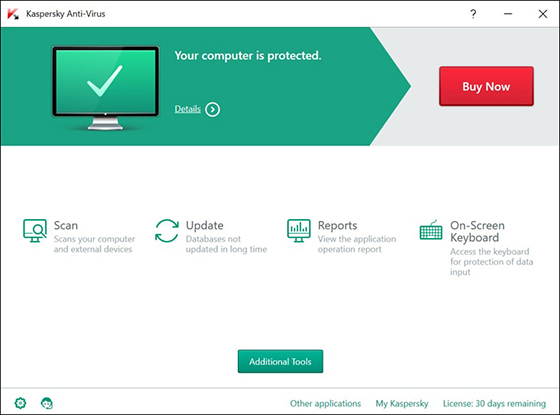Click the protected monitor checkmark image

(x=105, y=88)
